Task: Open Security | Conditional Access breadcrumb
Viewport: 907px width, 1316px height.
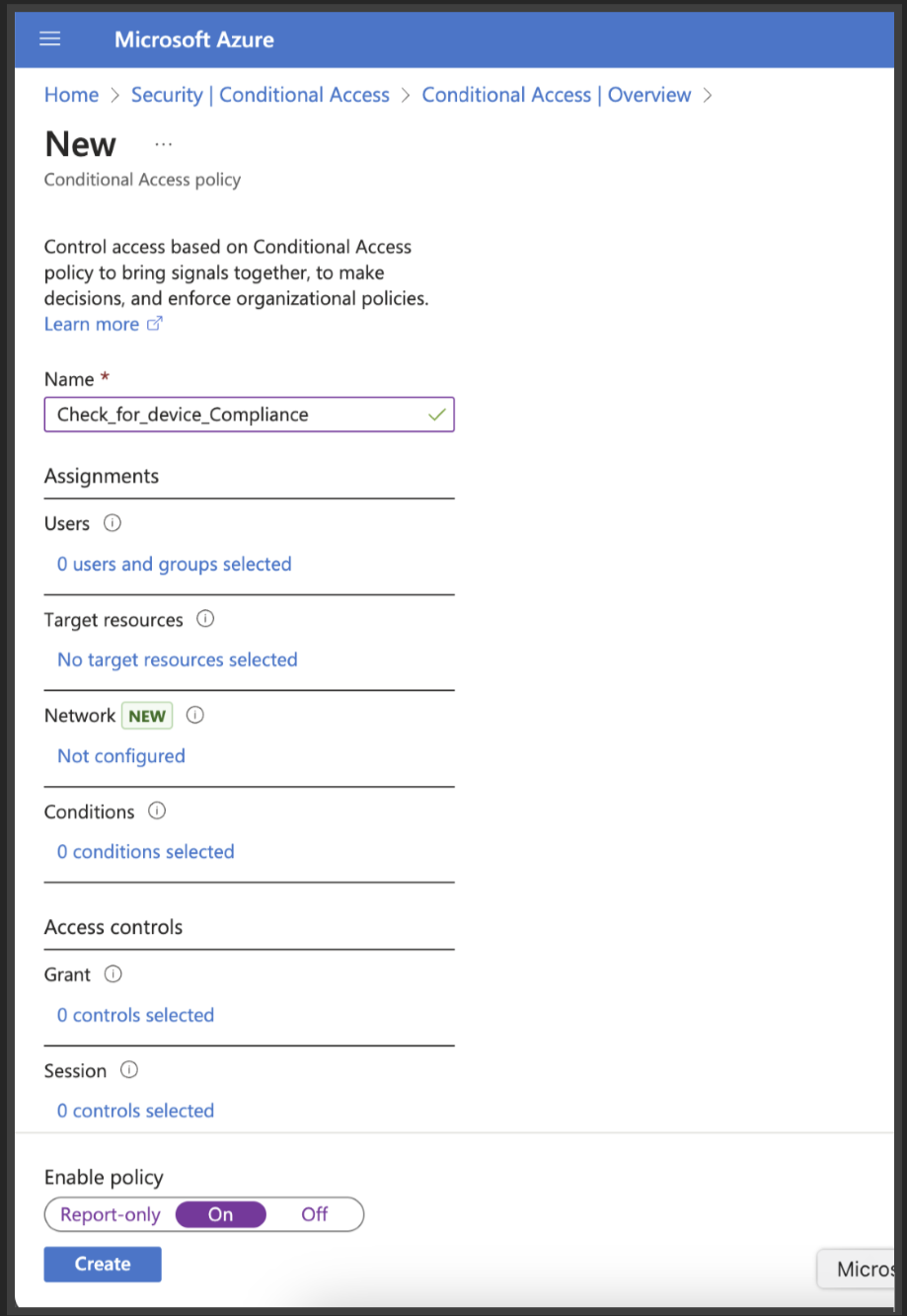Action: 261,95
